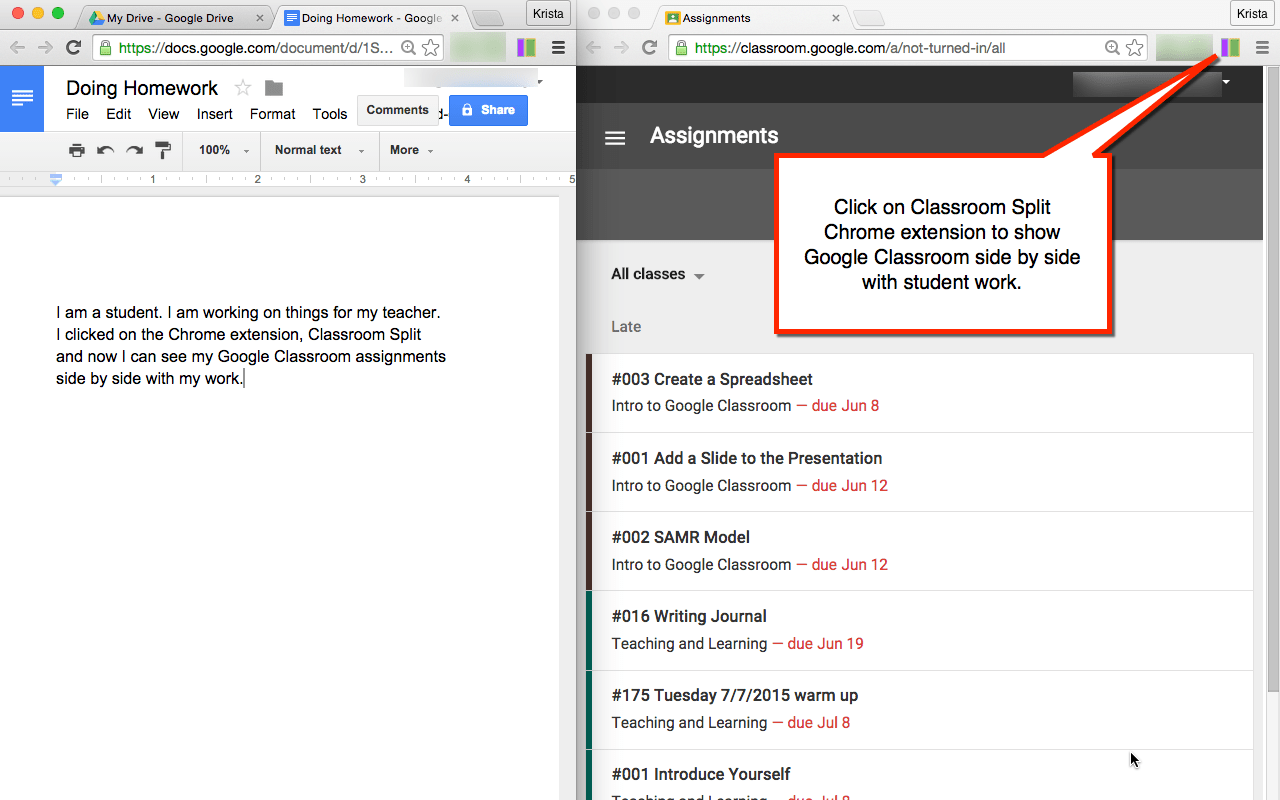Bookmark the Classroom page with the star
The height and width of the screenshot is (800, 1280).
coord(1135,47)
